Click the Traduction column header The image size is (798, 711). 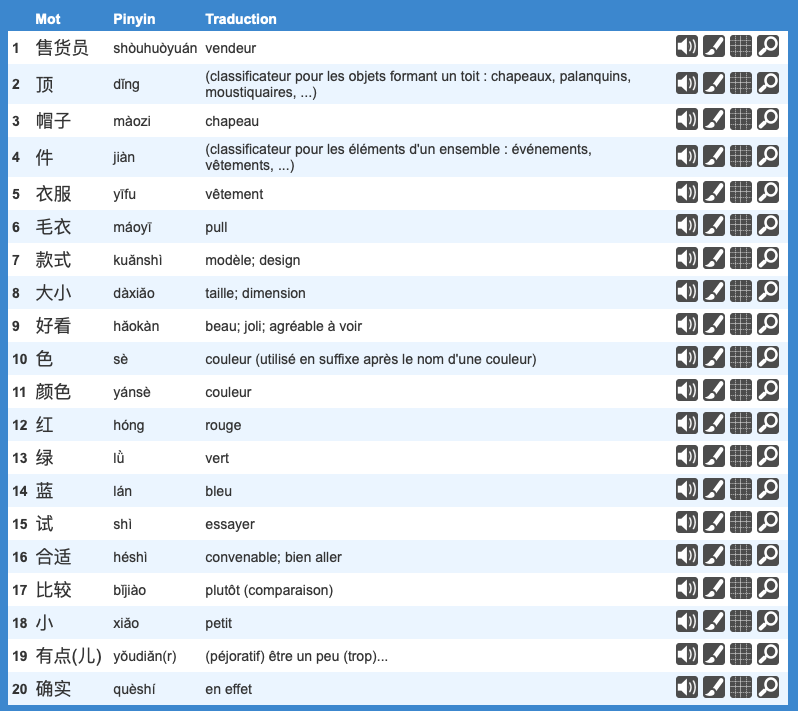(241, 19)
